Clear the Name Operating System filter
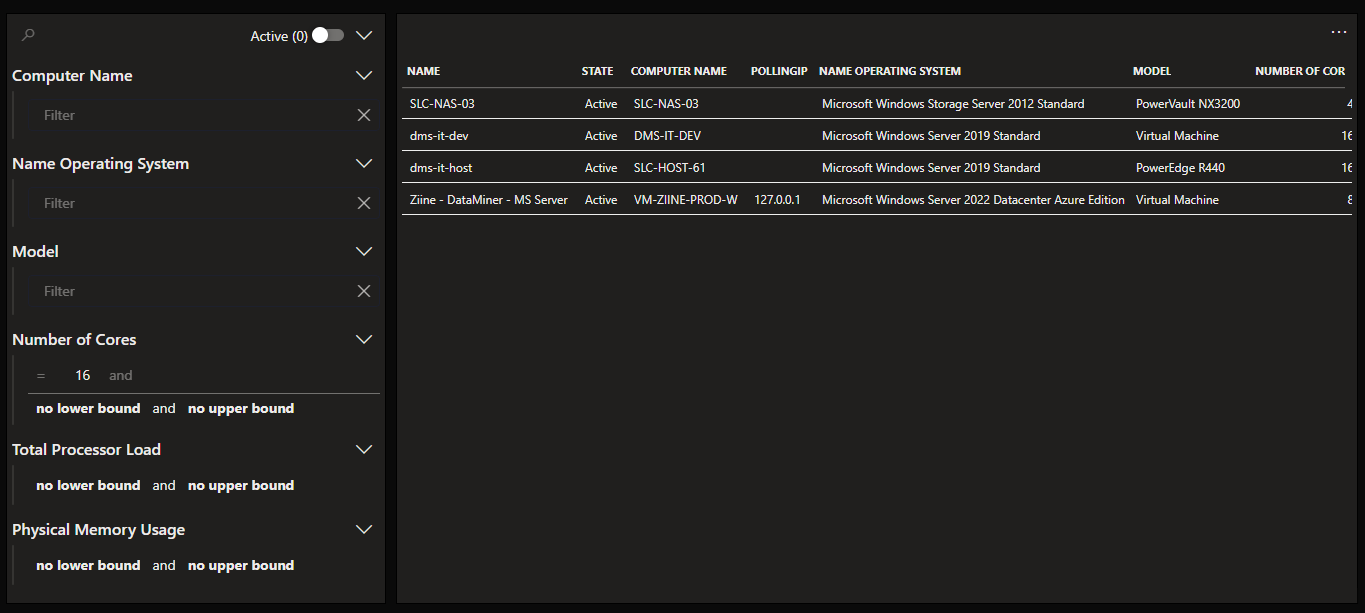1365x613 pixels. pyautogui.click(x=364, y=203)
